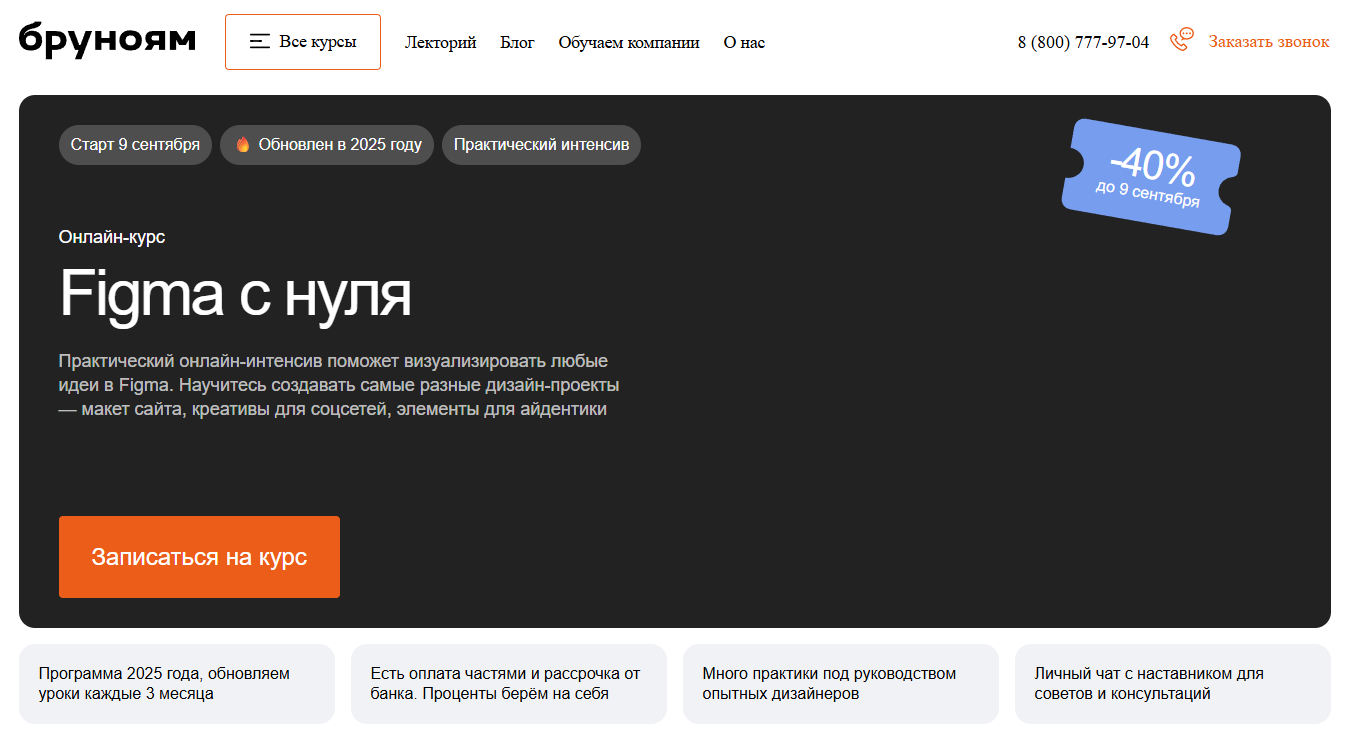Open the Лекторий menu item

tap(440, 42)
